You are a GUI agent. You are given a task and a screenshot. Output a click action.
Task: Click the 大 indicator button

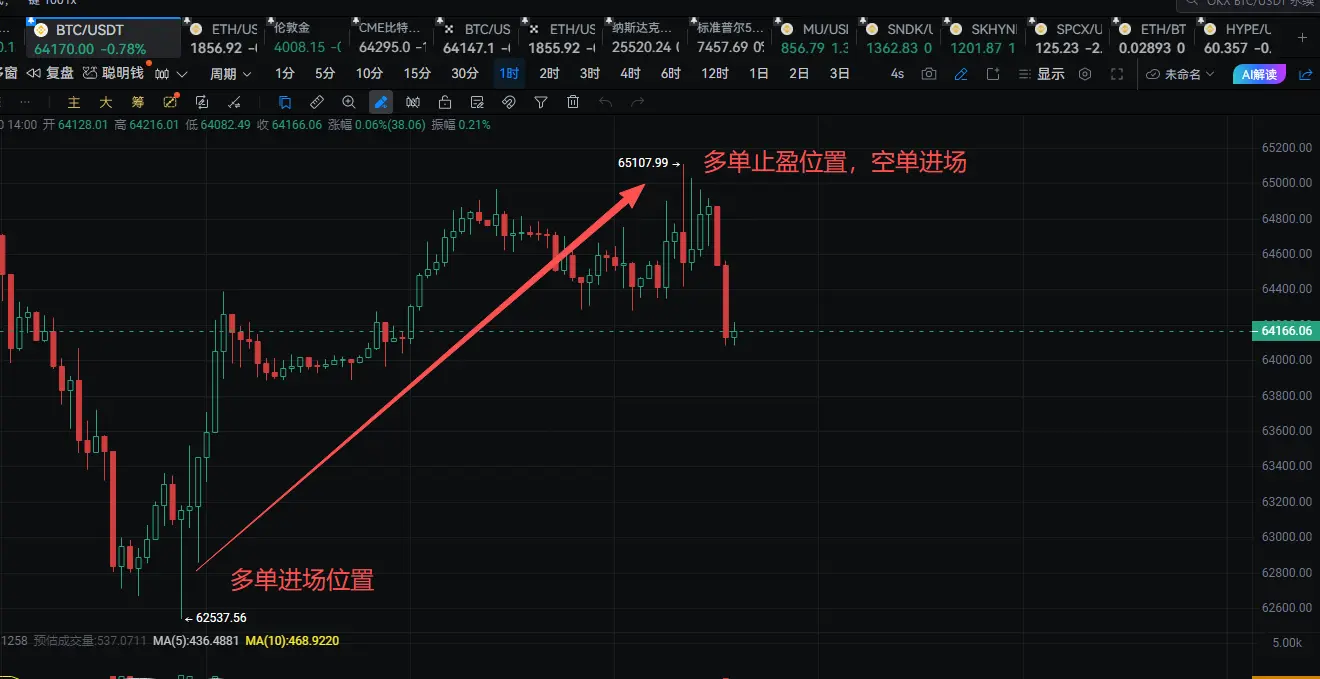point(105,102)
